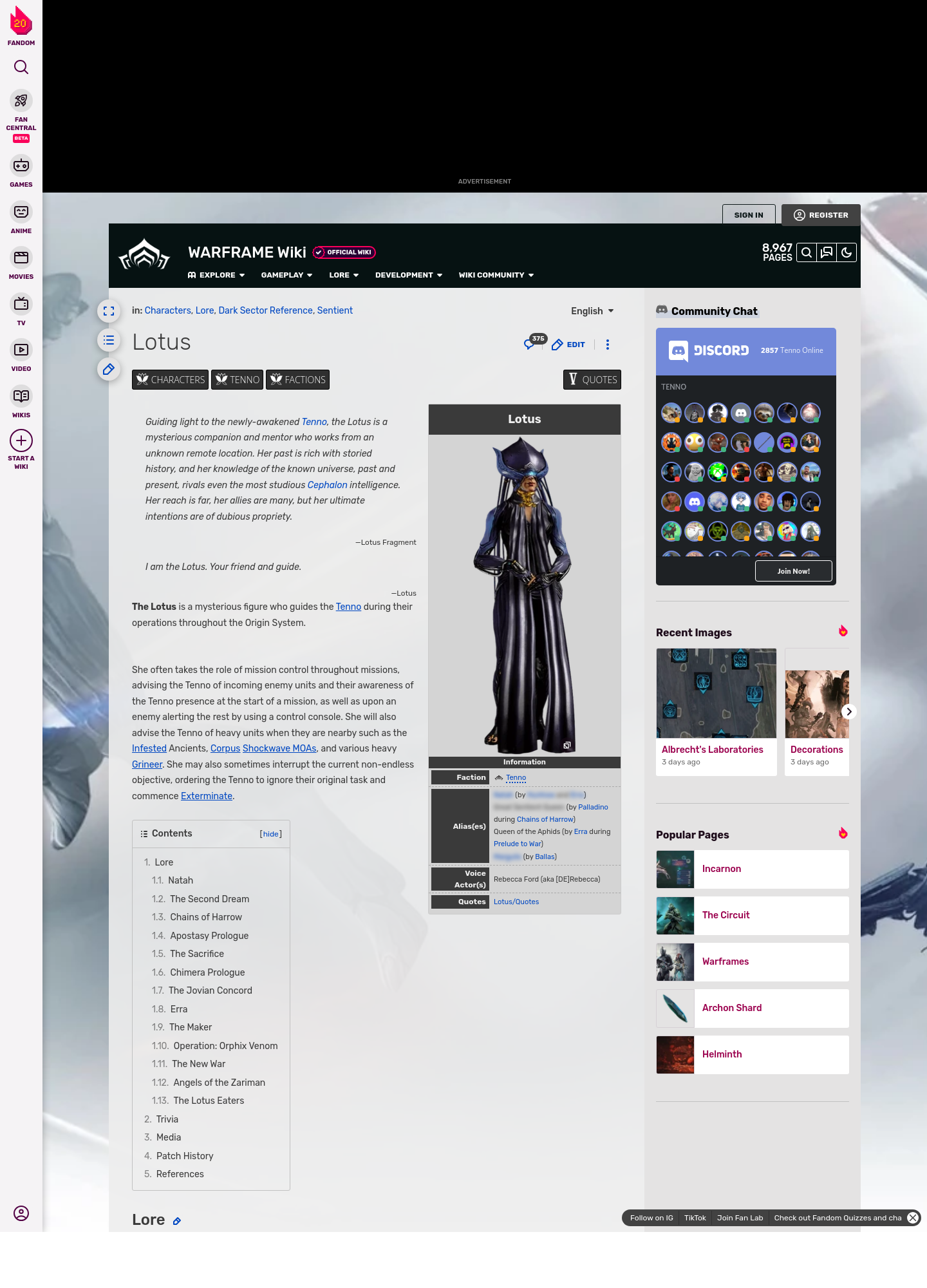Toggle dark mode with moon icon

[847, 252]
